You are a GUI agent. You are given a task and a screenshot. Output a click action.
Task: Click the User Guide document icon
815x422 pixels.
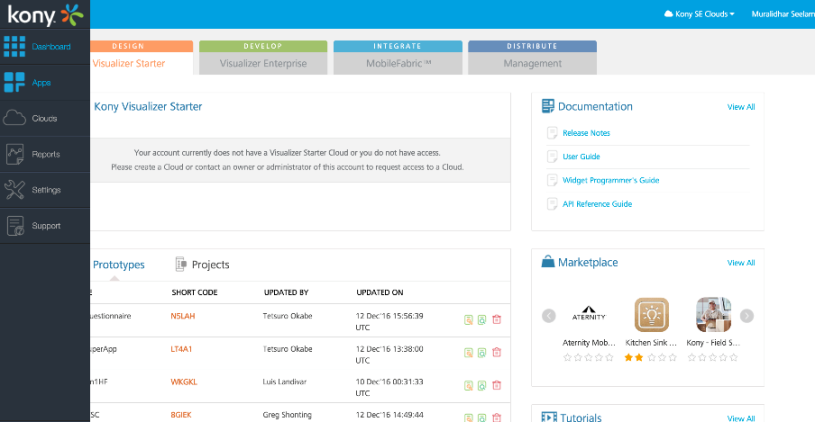point(552,156)
